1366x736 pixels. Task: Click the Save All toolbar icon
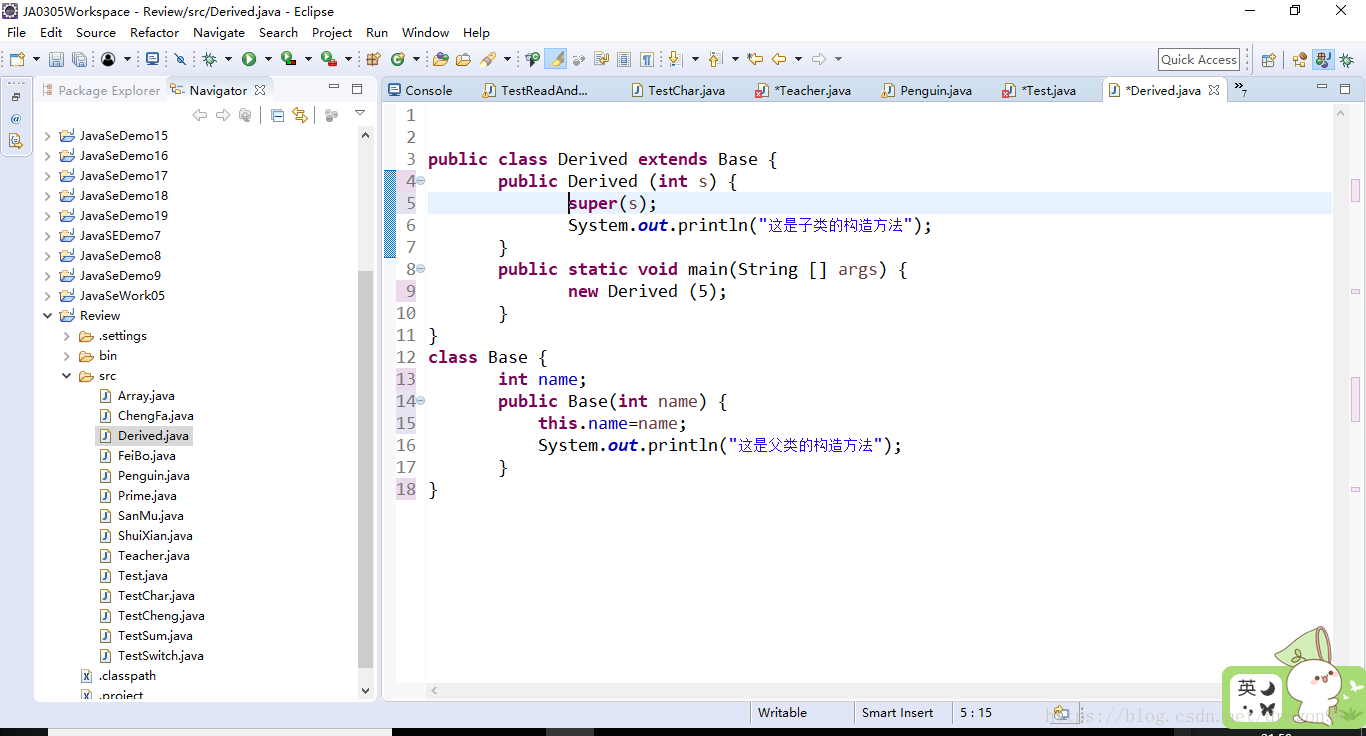[x=79, y=60]
